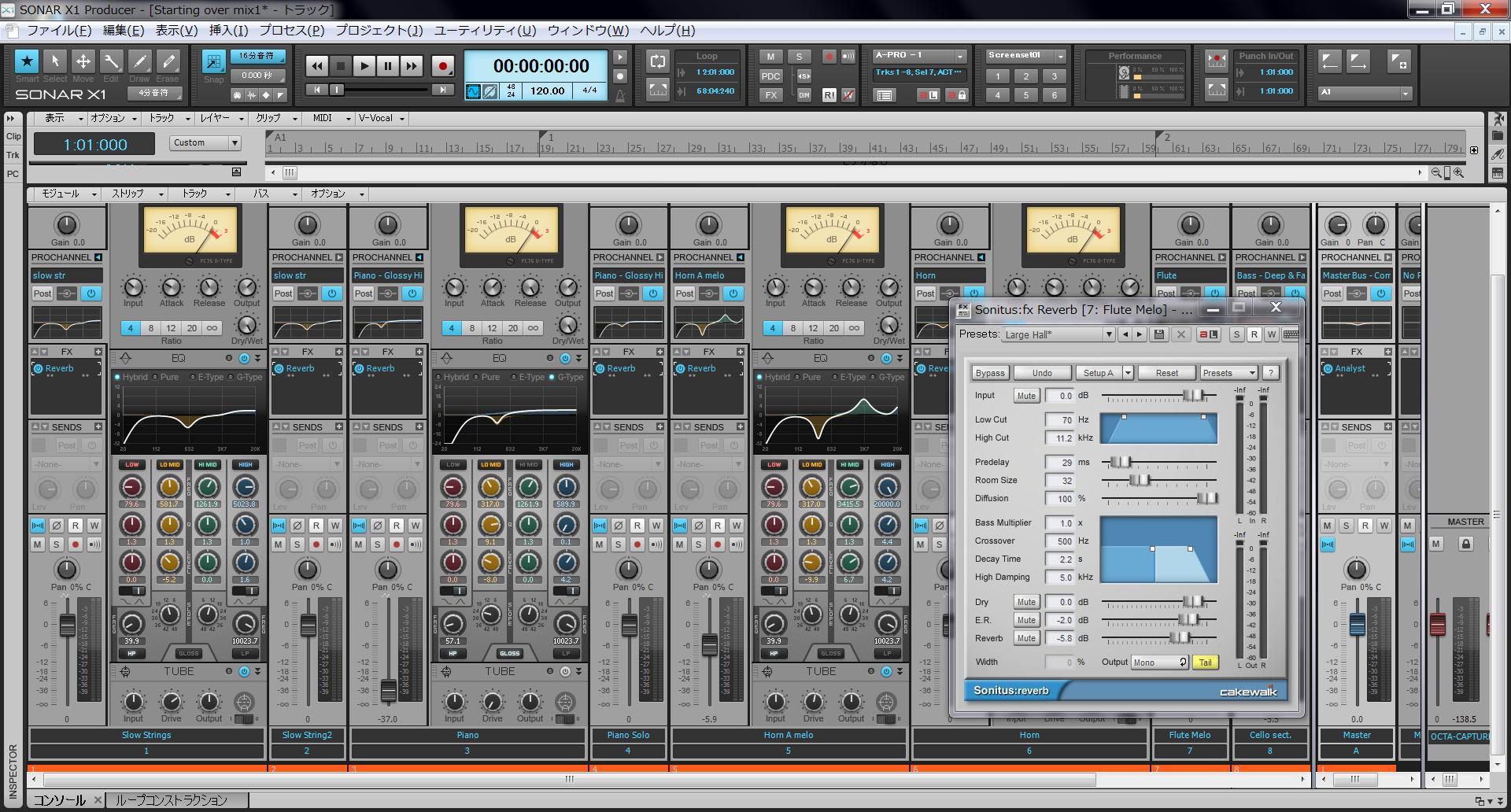Click Reverb window Read automation R button
The height and width of the screenshot is (812, 1511).
tap(1254, 334)
